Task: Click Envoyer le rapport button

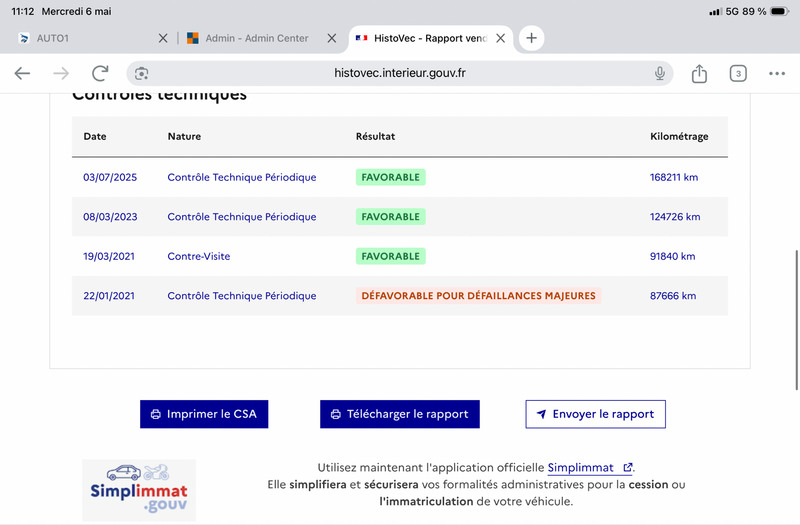Action: pos(595,414)
